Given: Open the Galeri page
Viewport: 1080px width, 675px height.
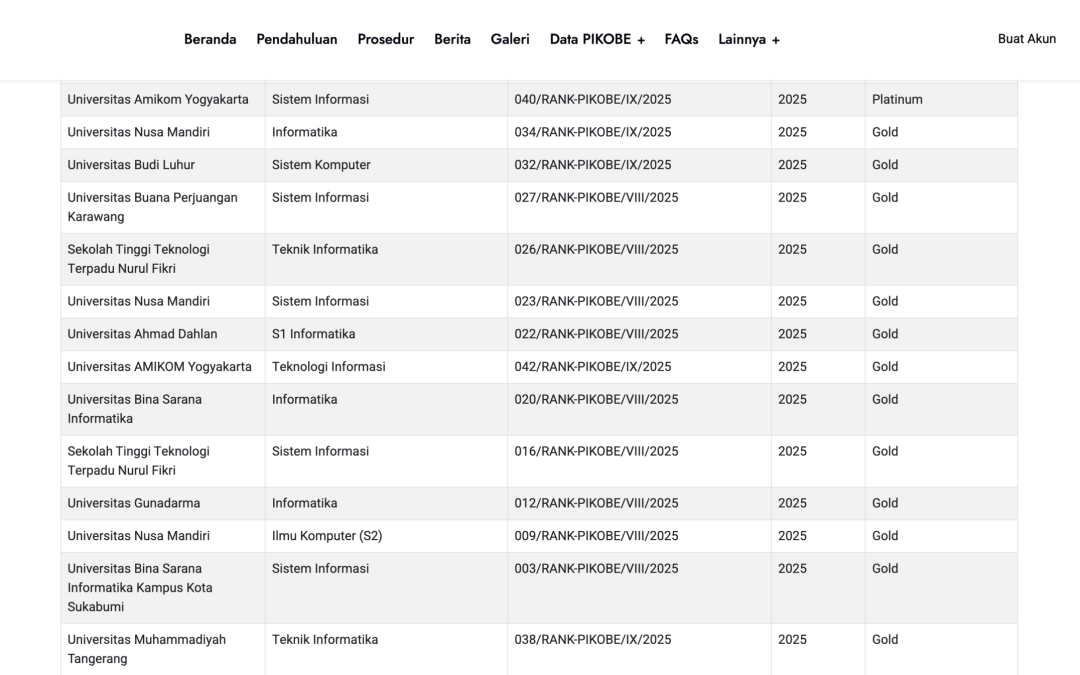Looking at the screenshot, I should (x=510, y=39).
